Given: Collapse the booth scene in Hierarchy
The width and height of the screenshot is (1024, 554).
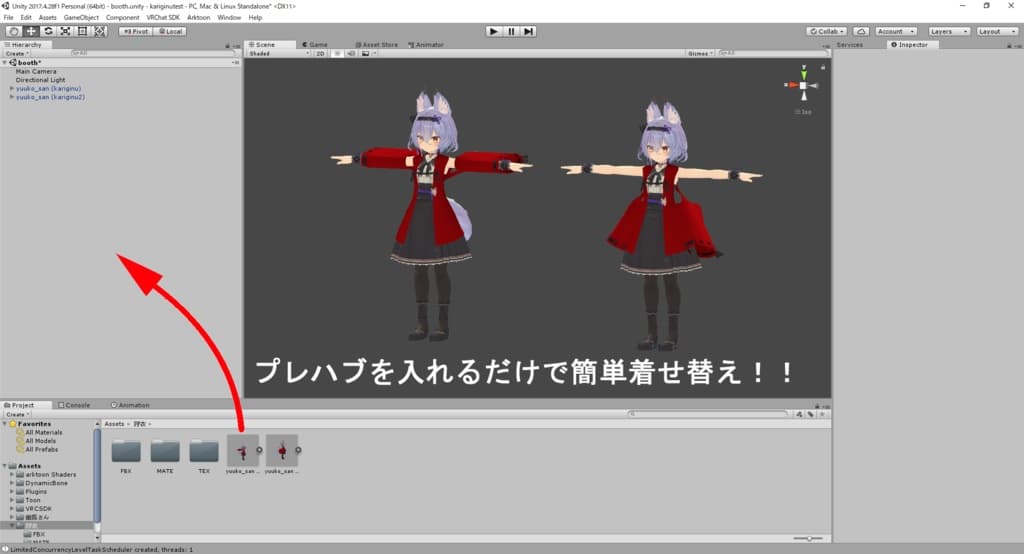Looking at the screenshot, I should (5, 63).
